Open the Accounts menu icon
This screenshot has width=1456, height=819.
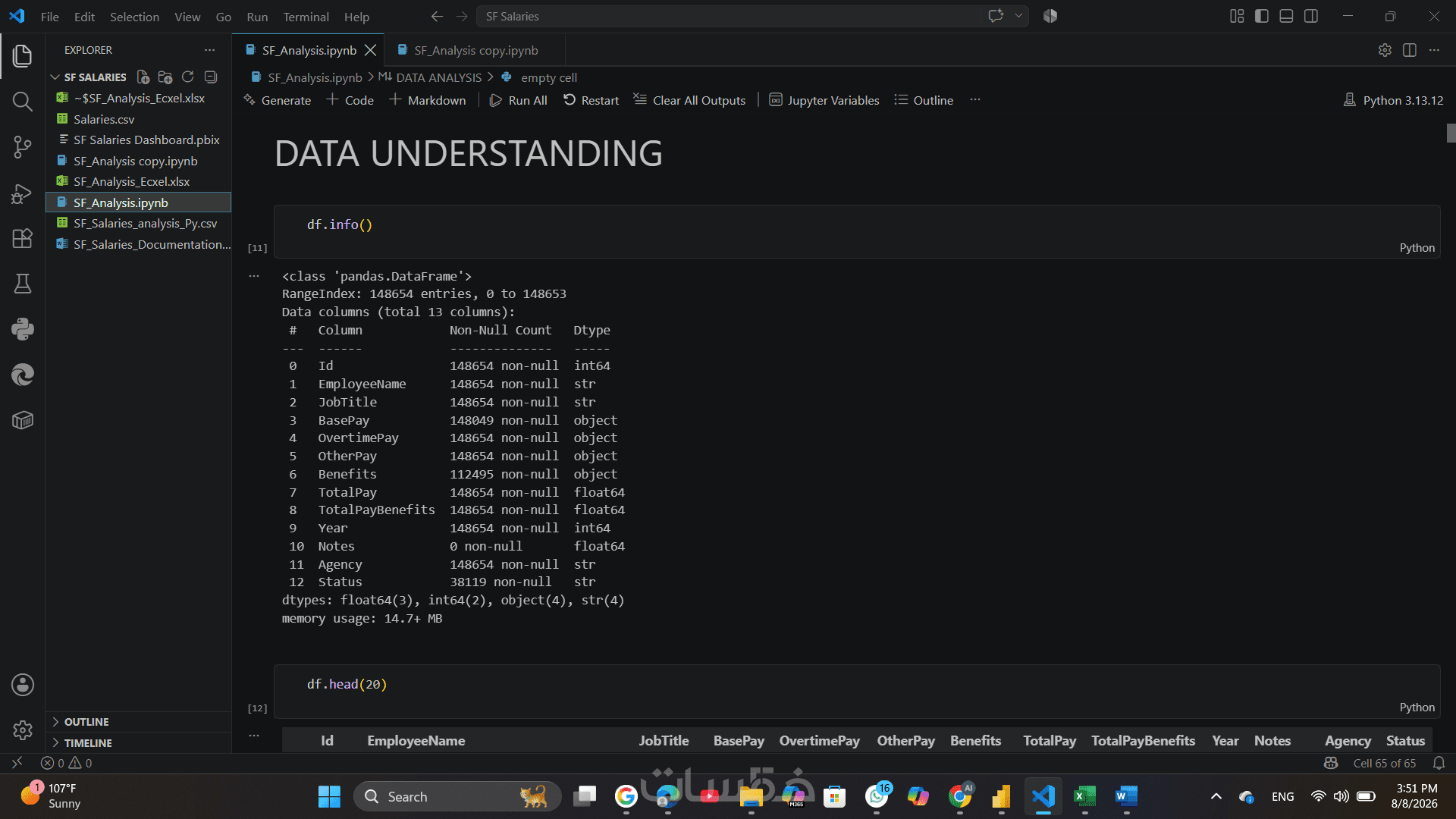[x=23, y=685]
